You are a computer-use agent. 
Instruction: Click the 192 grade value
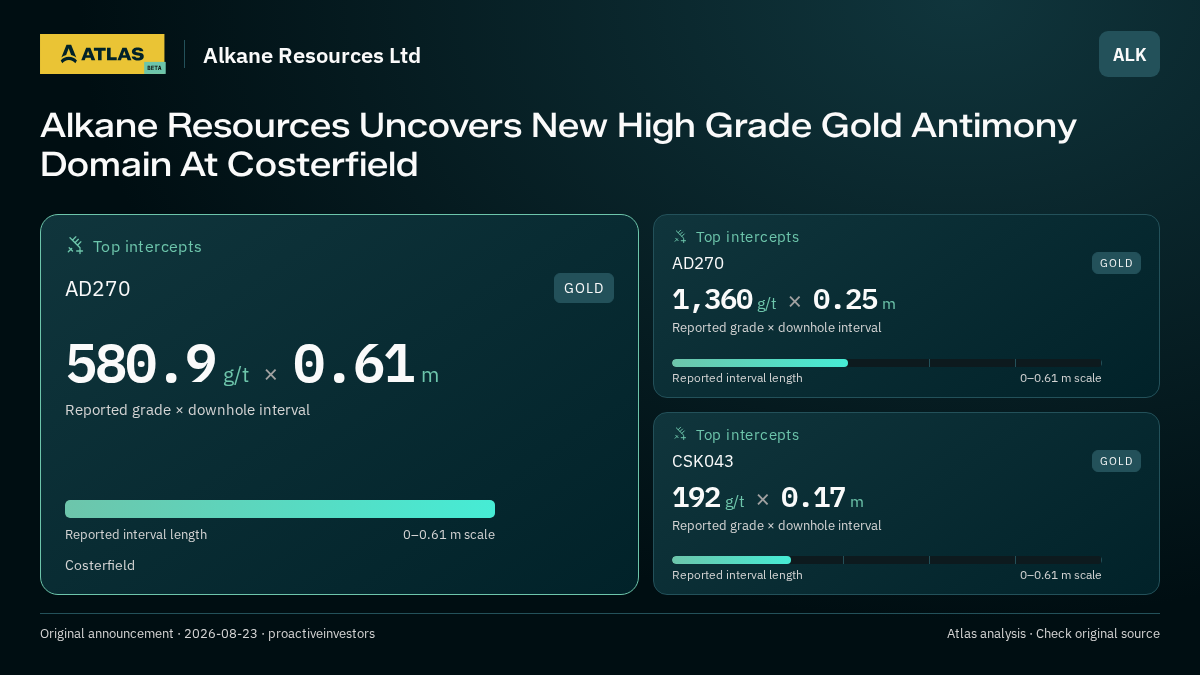[x=696, y=497]
